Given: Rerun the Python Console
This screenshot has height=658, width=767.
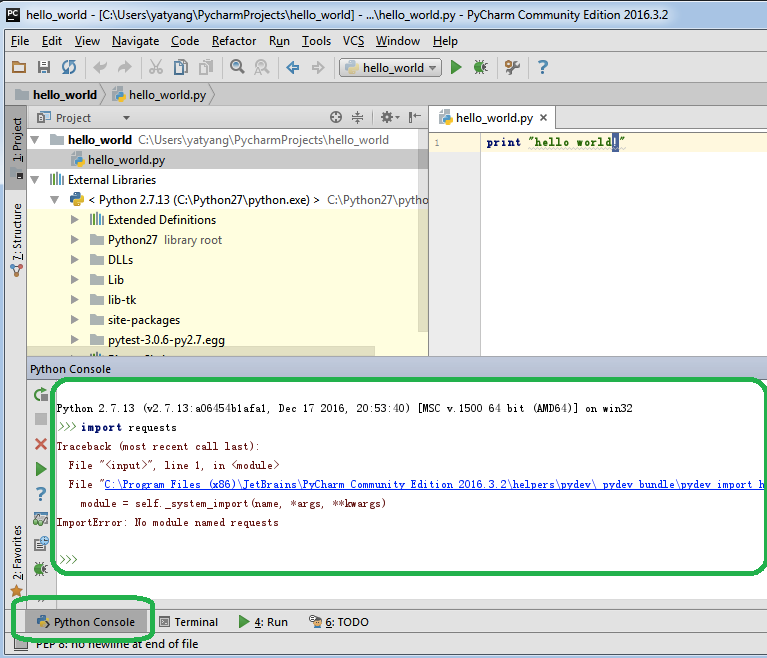Looking at the screenshot, I should click(41, 394).
